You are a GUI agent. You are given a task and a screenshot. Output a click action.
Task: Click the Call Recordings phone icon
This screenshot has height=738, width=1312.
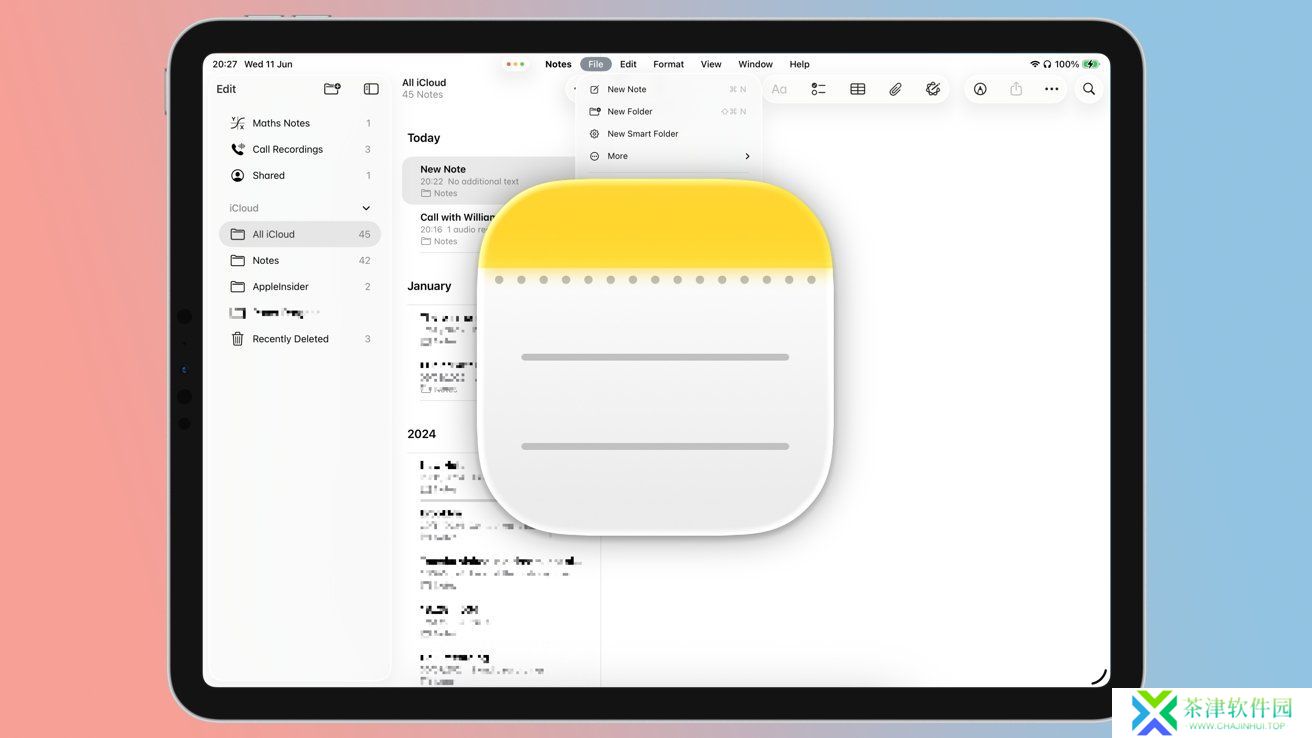click(237, 149)
